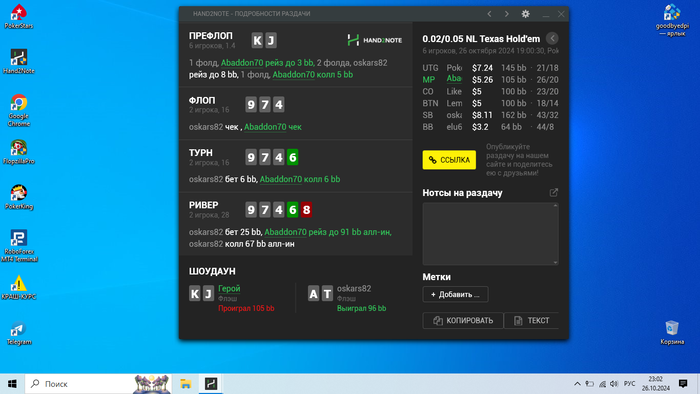
Task: Click the ССЫЛКА share link button
Action: point(449,160)
